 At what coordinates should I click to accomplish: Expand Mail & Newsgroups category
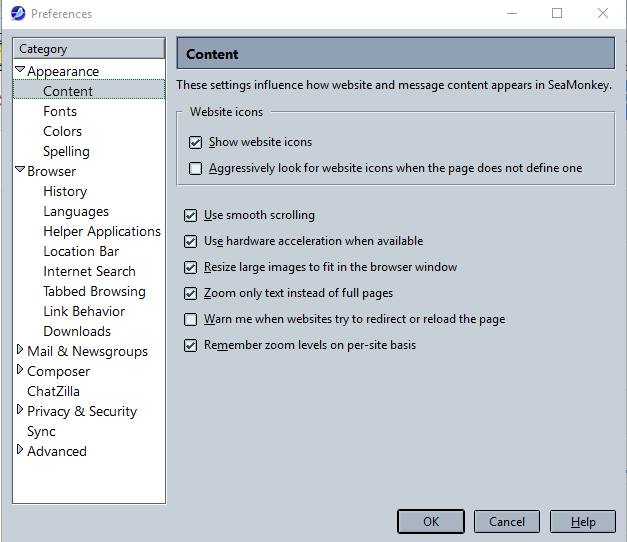[20, 351]
